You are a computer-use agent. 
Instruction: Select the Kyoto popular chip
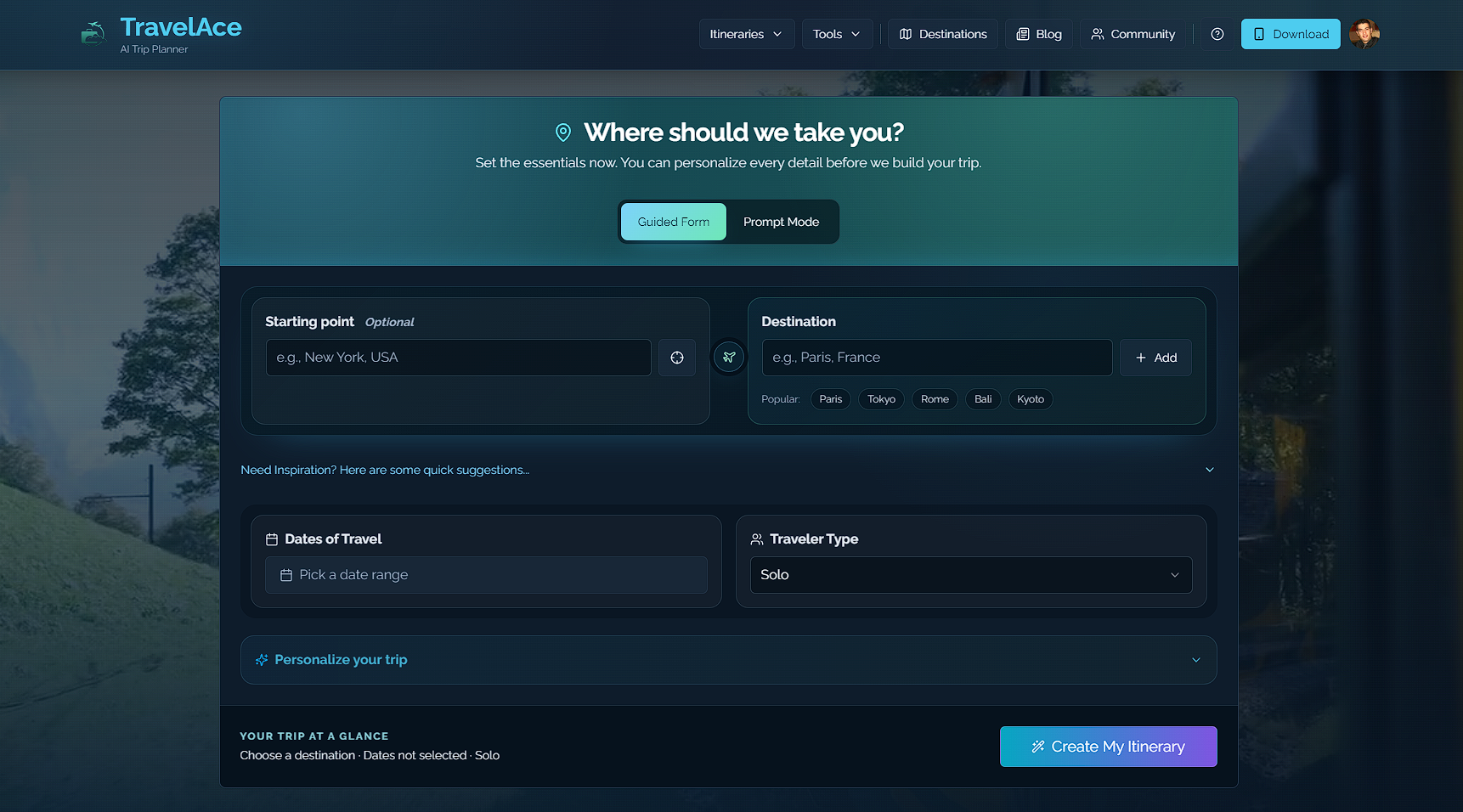[1031, 399]
